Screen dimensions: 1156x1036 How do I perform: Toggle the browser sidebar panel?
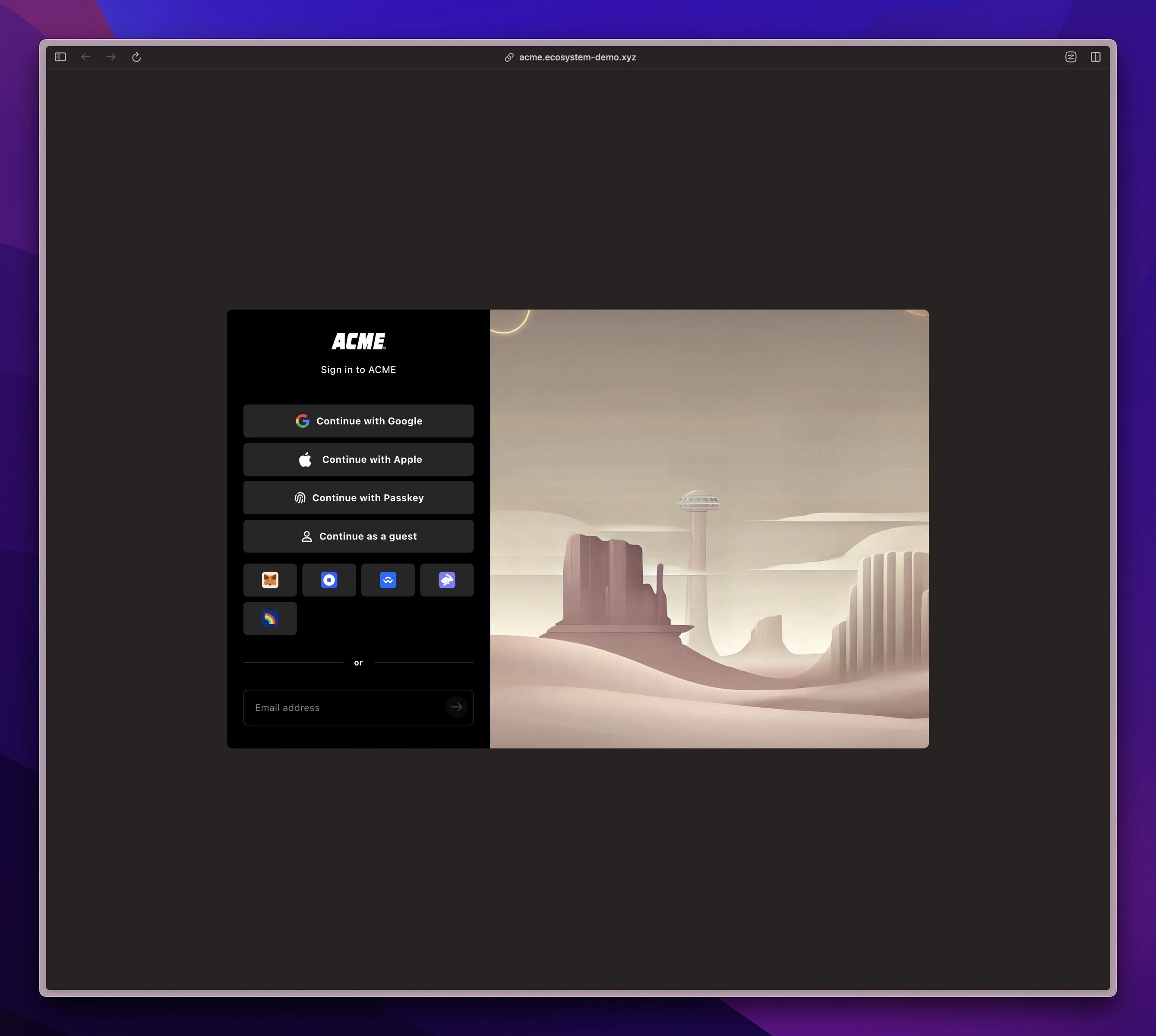tap(60, 57)
